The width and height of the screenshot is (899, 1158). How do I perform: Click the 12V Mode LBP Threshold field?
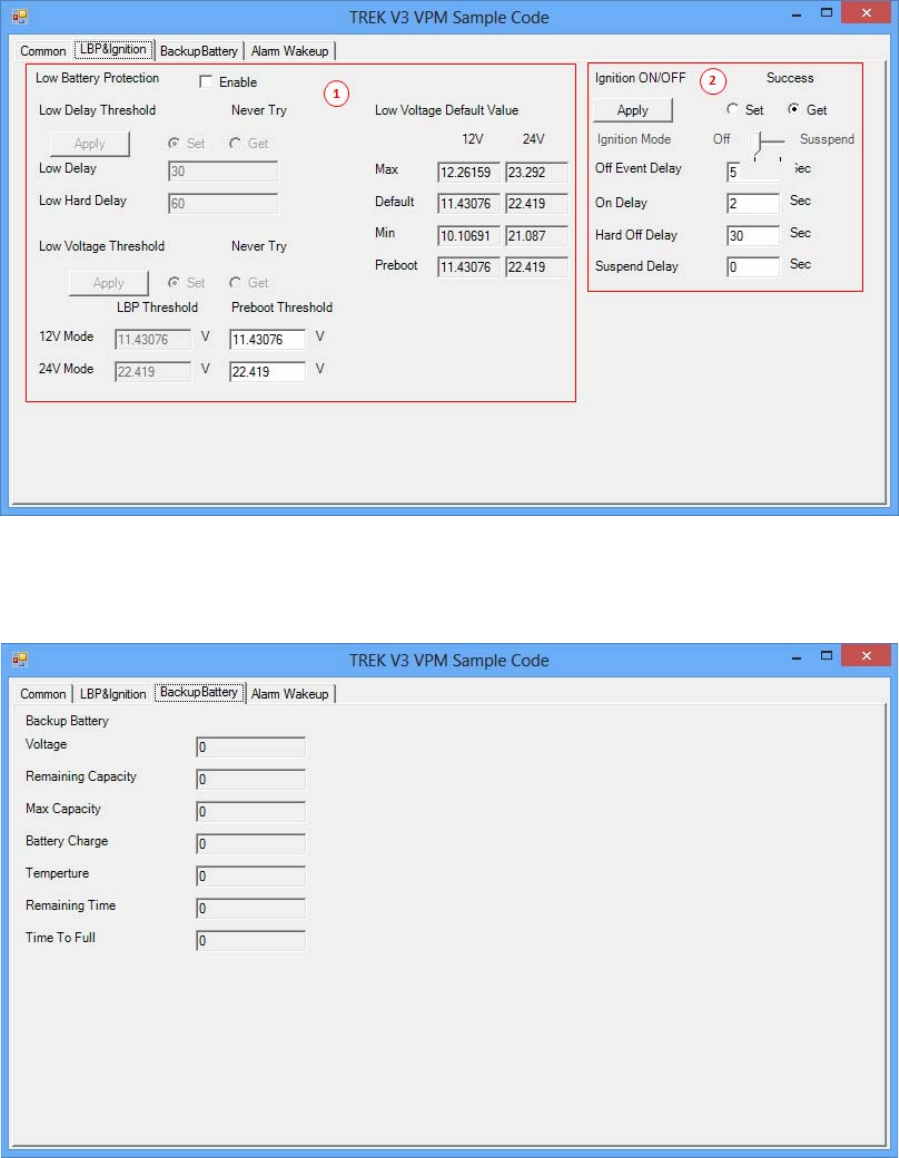(153, 339)
